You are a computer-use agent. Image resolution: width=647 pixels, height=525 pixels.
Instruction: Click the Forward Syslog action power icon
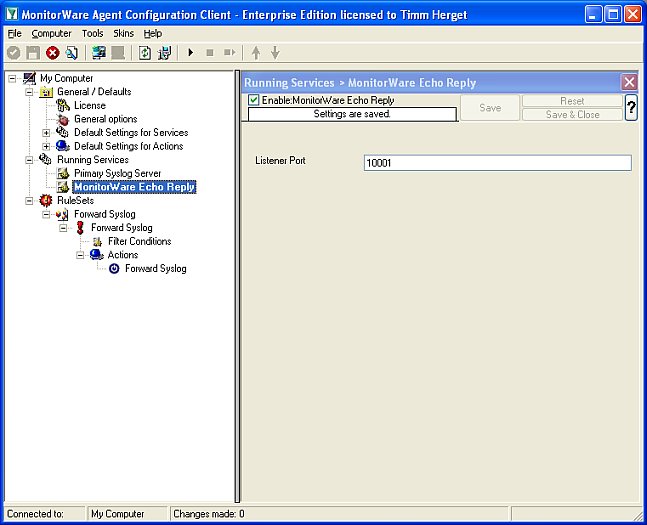tap(114, 269)
